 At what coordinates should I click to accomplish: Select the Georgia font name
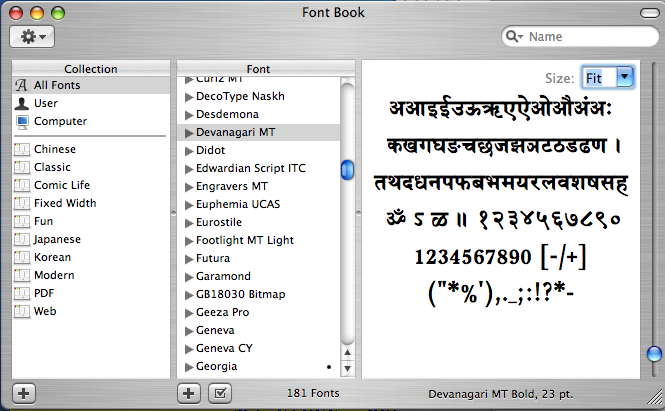click(216, 366)
